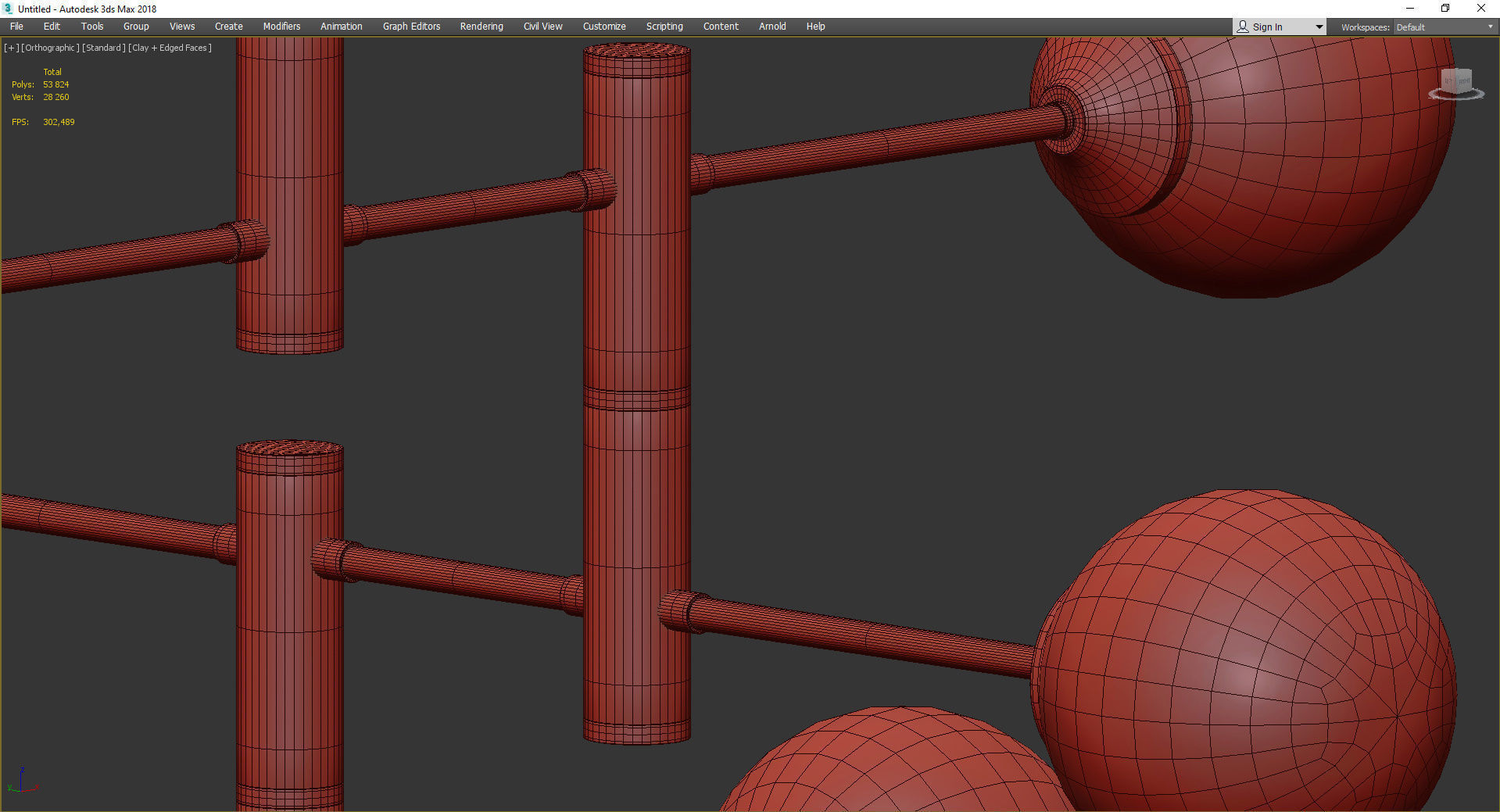
Task: Click the 3ds Max application icon
Action: [8, 9]
